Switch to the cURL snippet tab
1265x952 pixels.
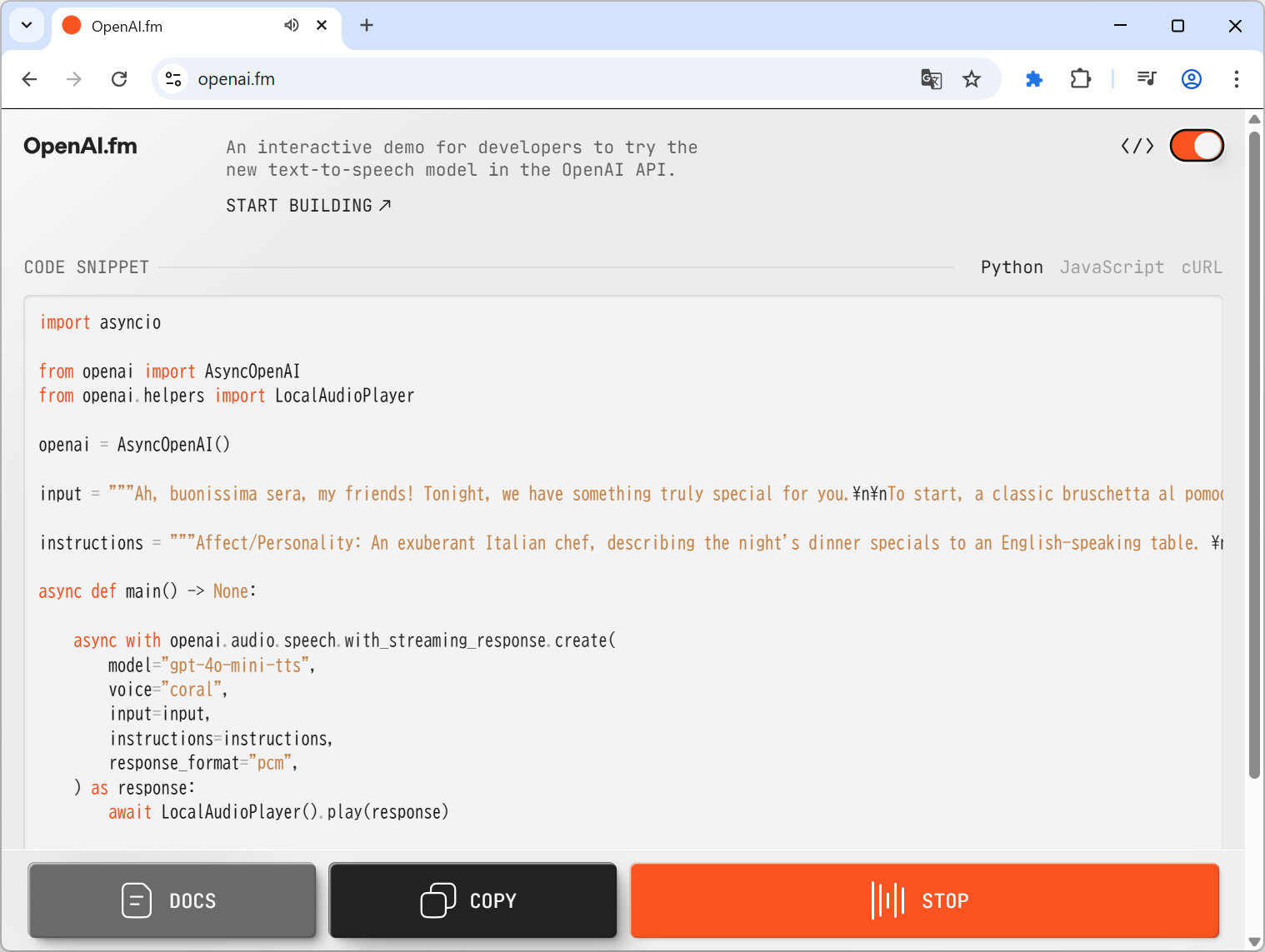[1202, 267]
